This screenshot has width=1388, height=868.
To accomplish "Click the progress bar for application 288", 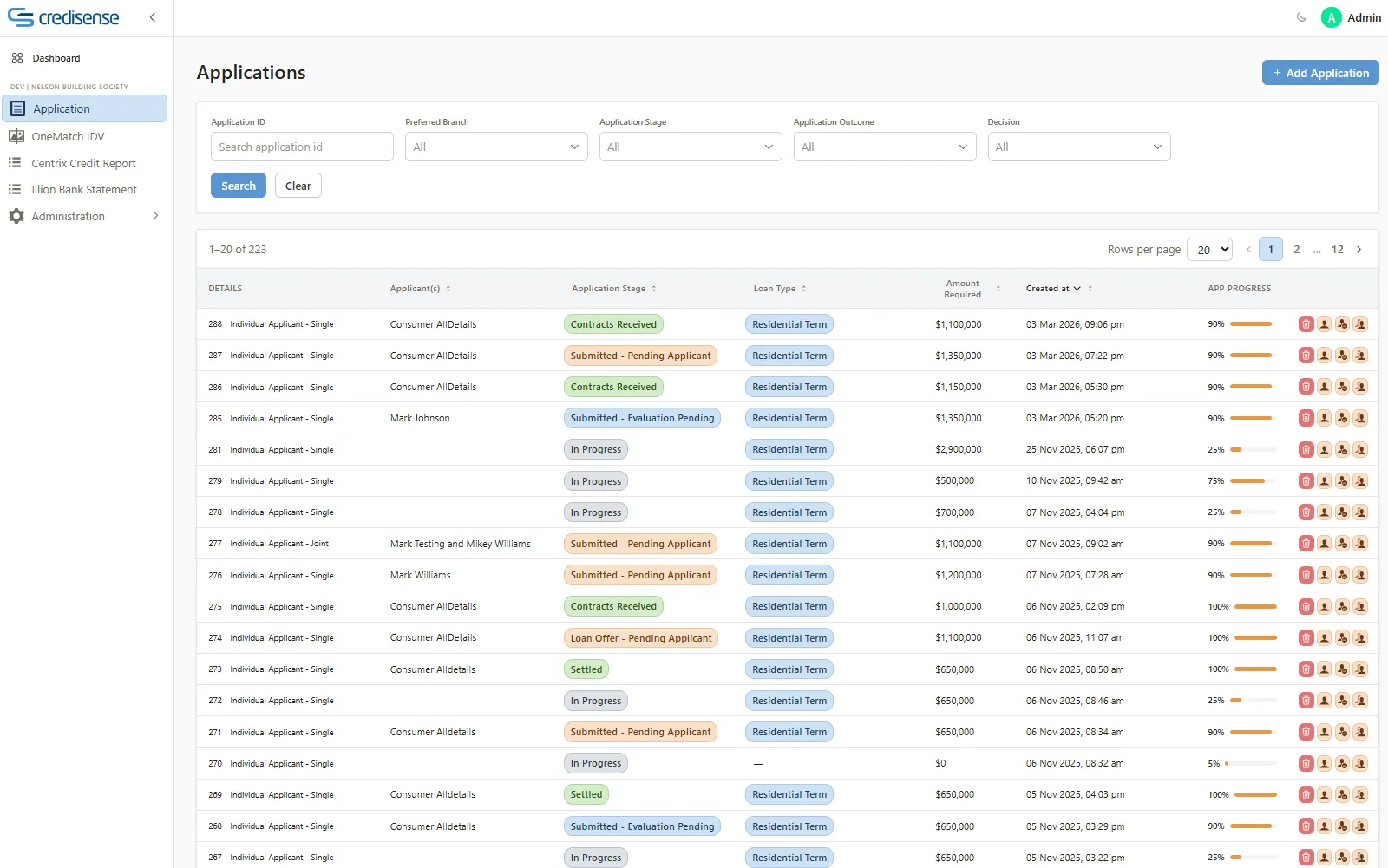I will (1254, 324).
